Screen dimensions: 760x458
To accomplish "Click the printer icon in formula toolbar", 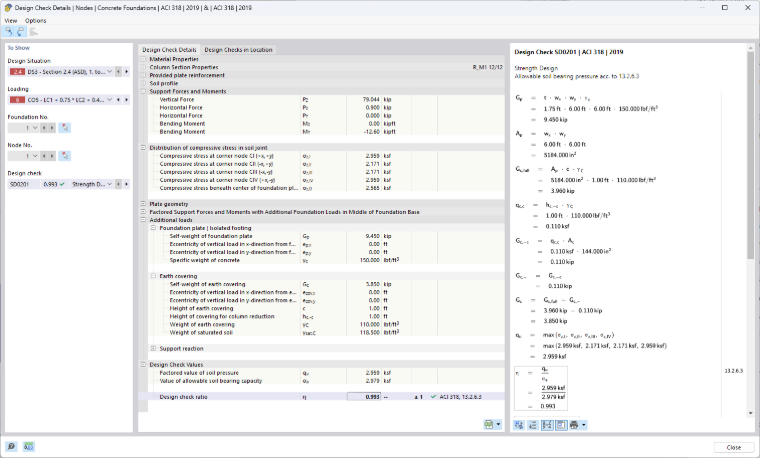I will coord(574,425).
